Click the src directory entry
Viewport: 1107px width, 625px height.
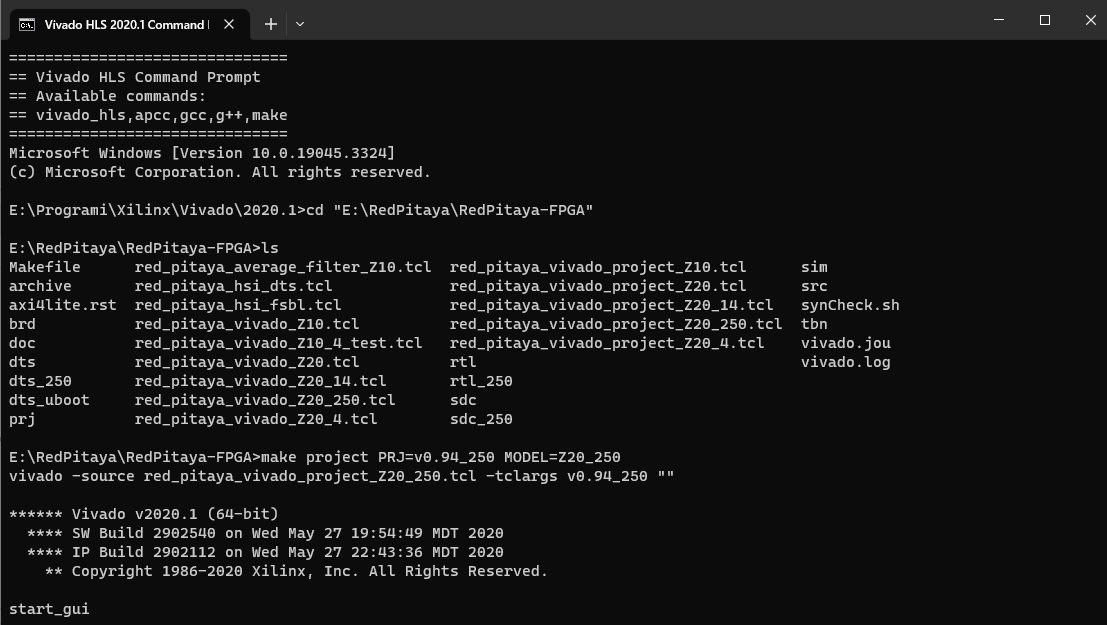coord(814,287)
